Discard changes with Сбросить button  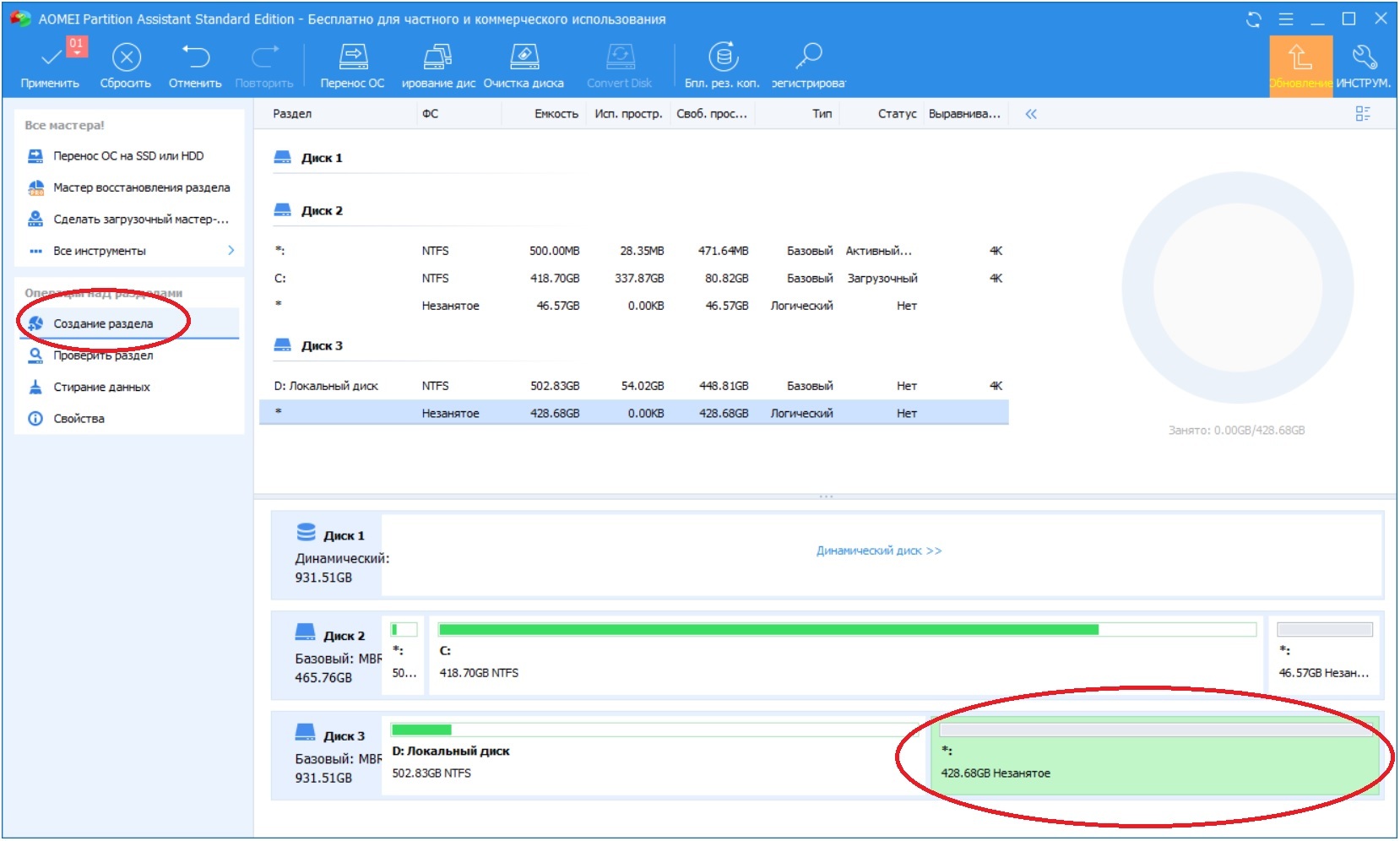click(126, 65)
